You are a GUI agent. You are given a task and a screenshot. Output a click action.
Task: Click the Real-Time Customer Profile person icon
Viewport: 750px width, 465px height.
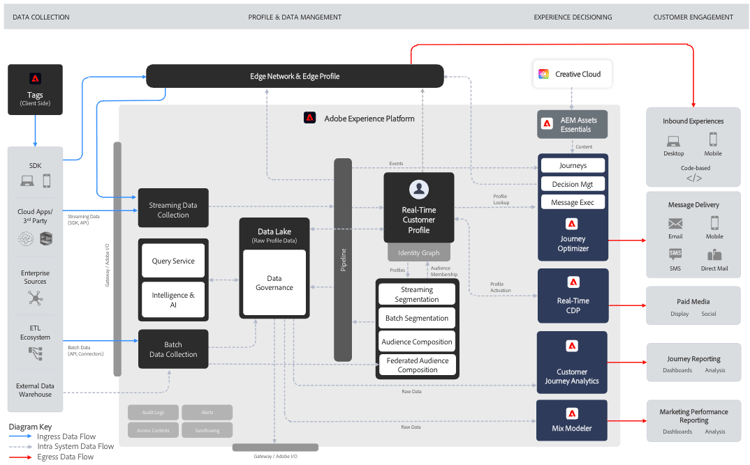click(419, 189)
